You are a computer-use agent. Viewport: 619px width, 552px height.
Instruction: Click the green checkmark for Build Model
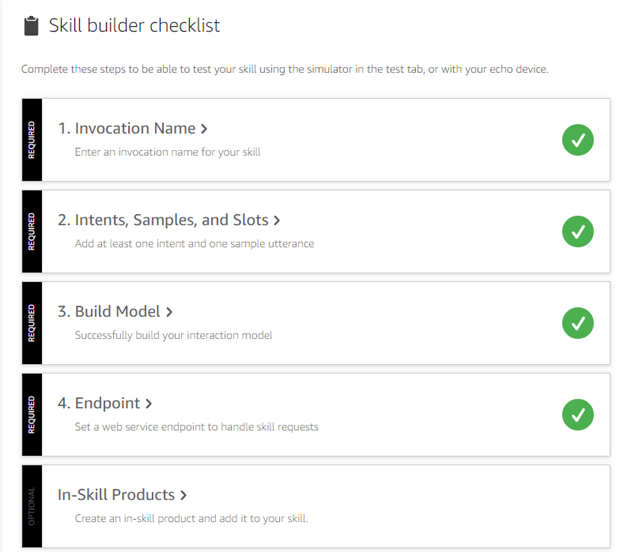(577, 323)
